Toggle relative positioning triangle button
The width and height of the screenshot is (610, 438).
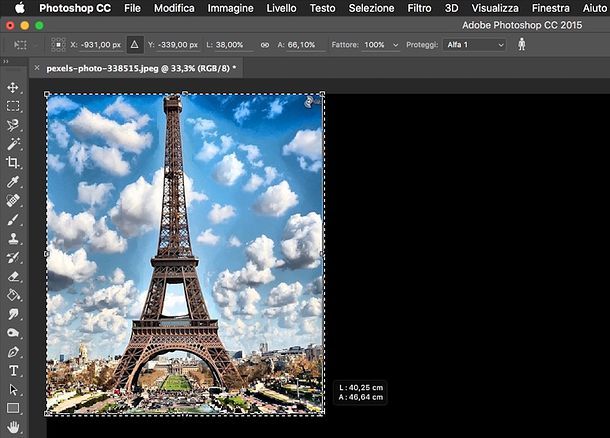click(x=135, y=45)
